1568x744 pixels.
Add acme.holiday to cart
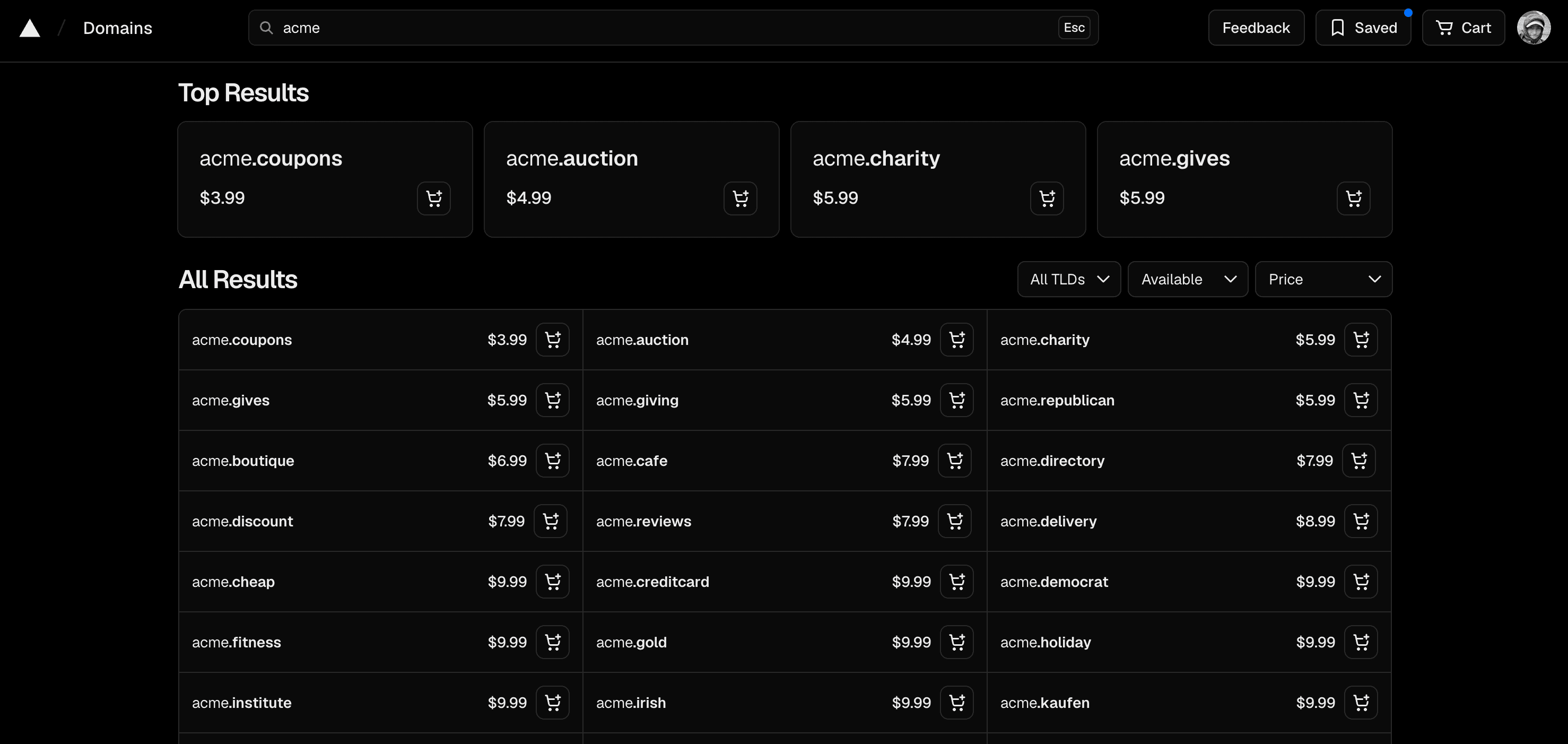click(x=1361, y=642)
